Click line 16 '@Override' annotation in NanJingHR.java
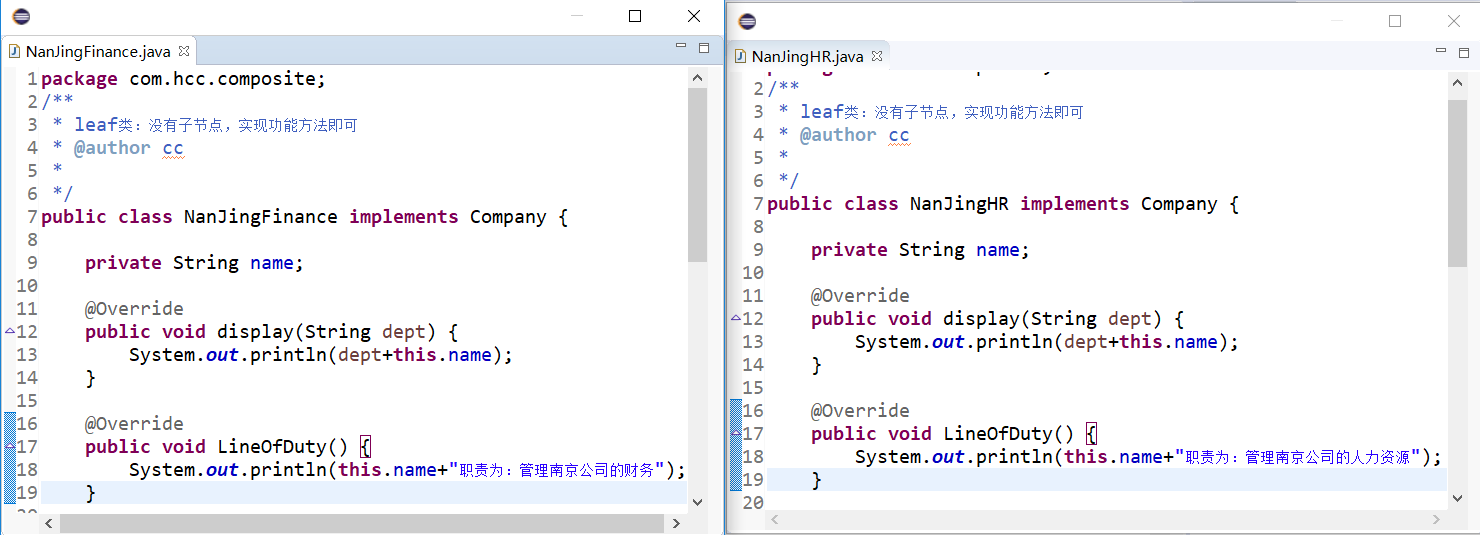 [x=860, y=411]
